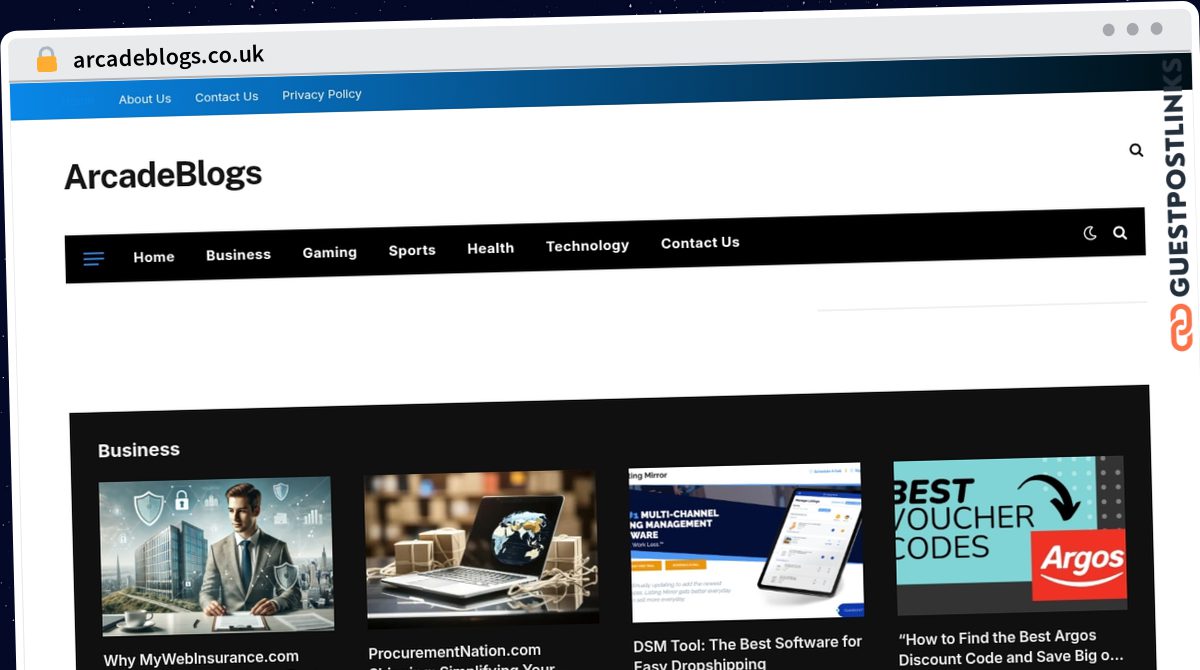Click the Business section heading
The width and height of the screenshot is (1200, 670).
point(139,450)
